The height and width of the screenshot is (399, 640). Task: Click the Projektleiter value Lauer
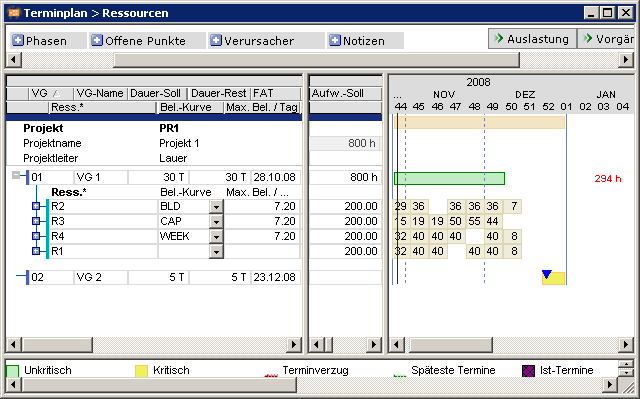173,158
